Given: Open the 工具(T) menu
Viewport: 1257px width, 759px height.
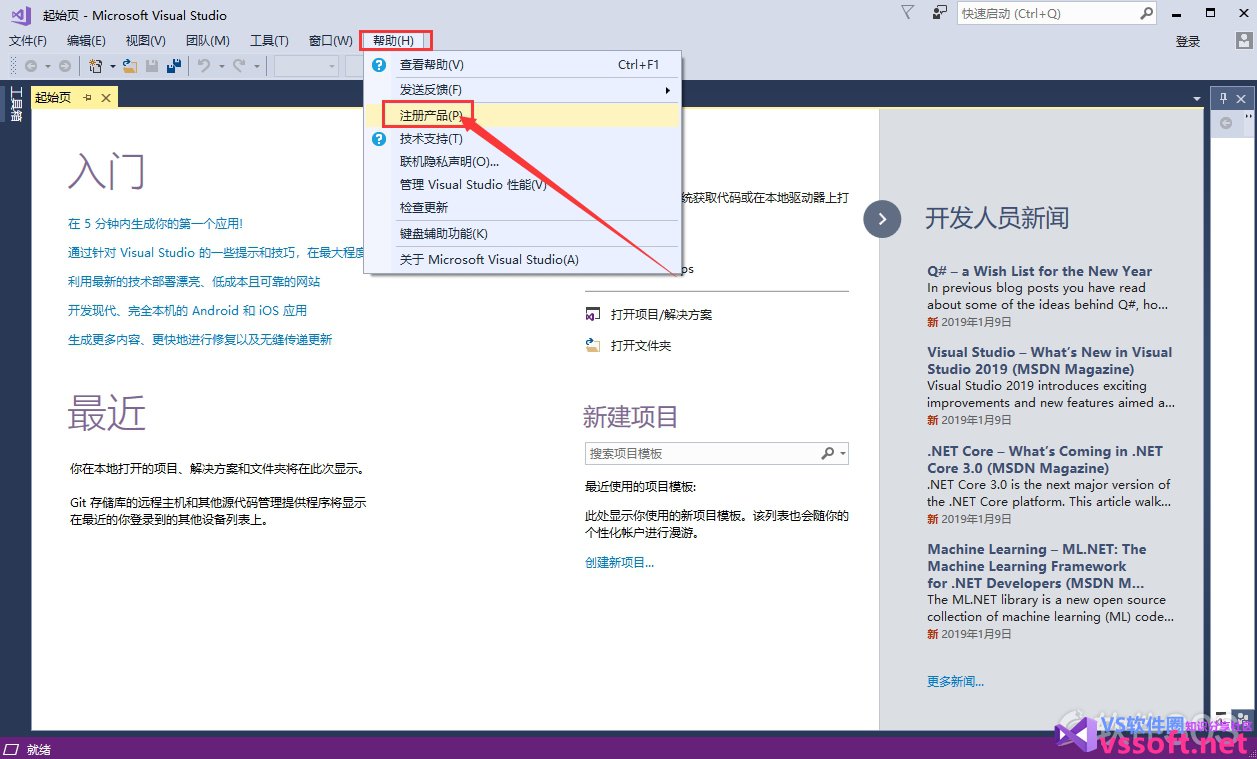Looking at the screenshot, I should point(269,41).
